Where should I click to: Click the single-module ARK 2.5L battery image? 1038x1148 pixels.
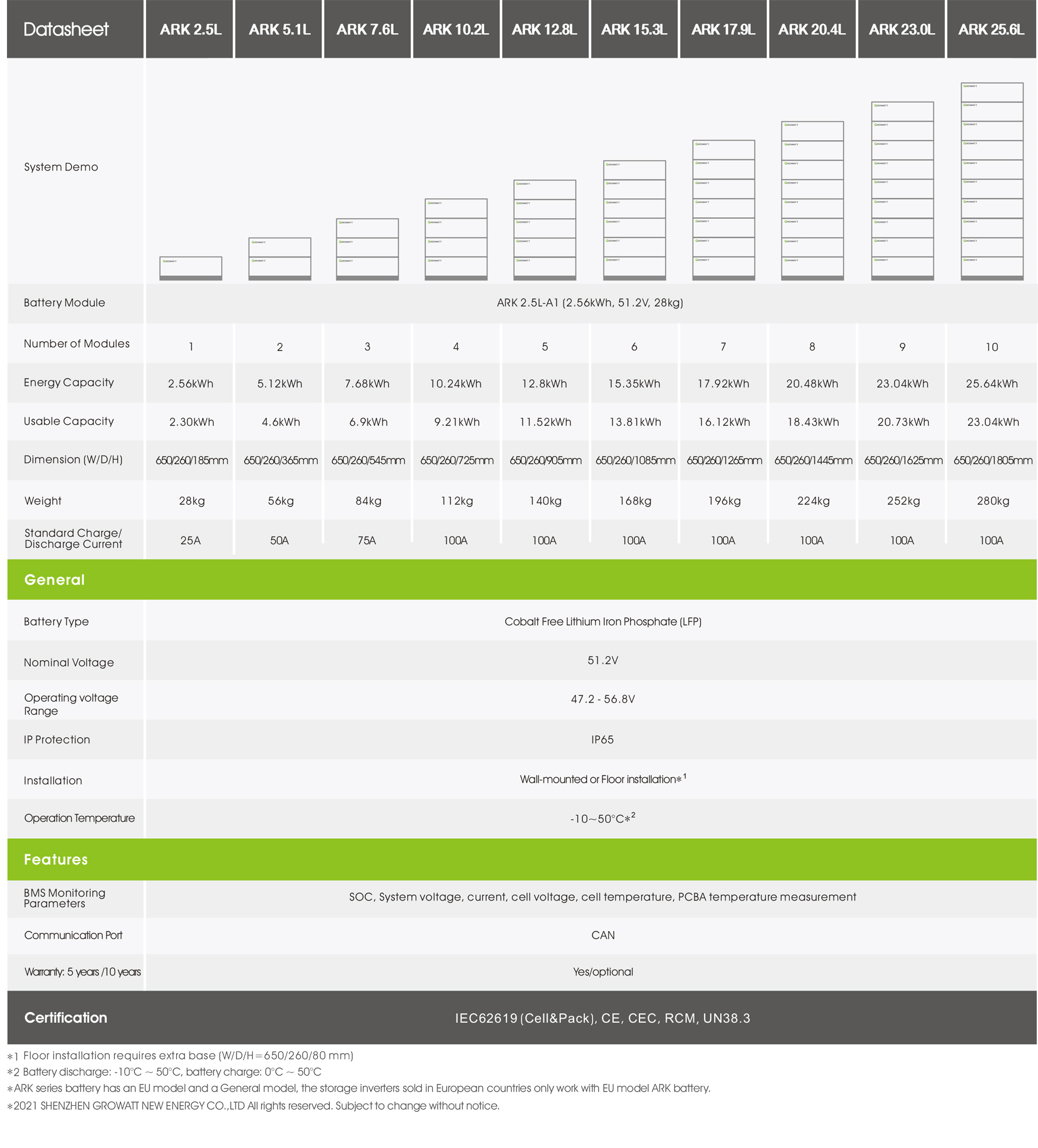[190, 268]
